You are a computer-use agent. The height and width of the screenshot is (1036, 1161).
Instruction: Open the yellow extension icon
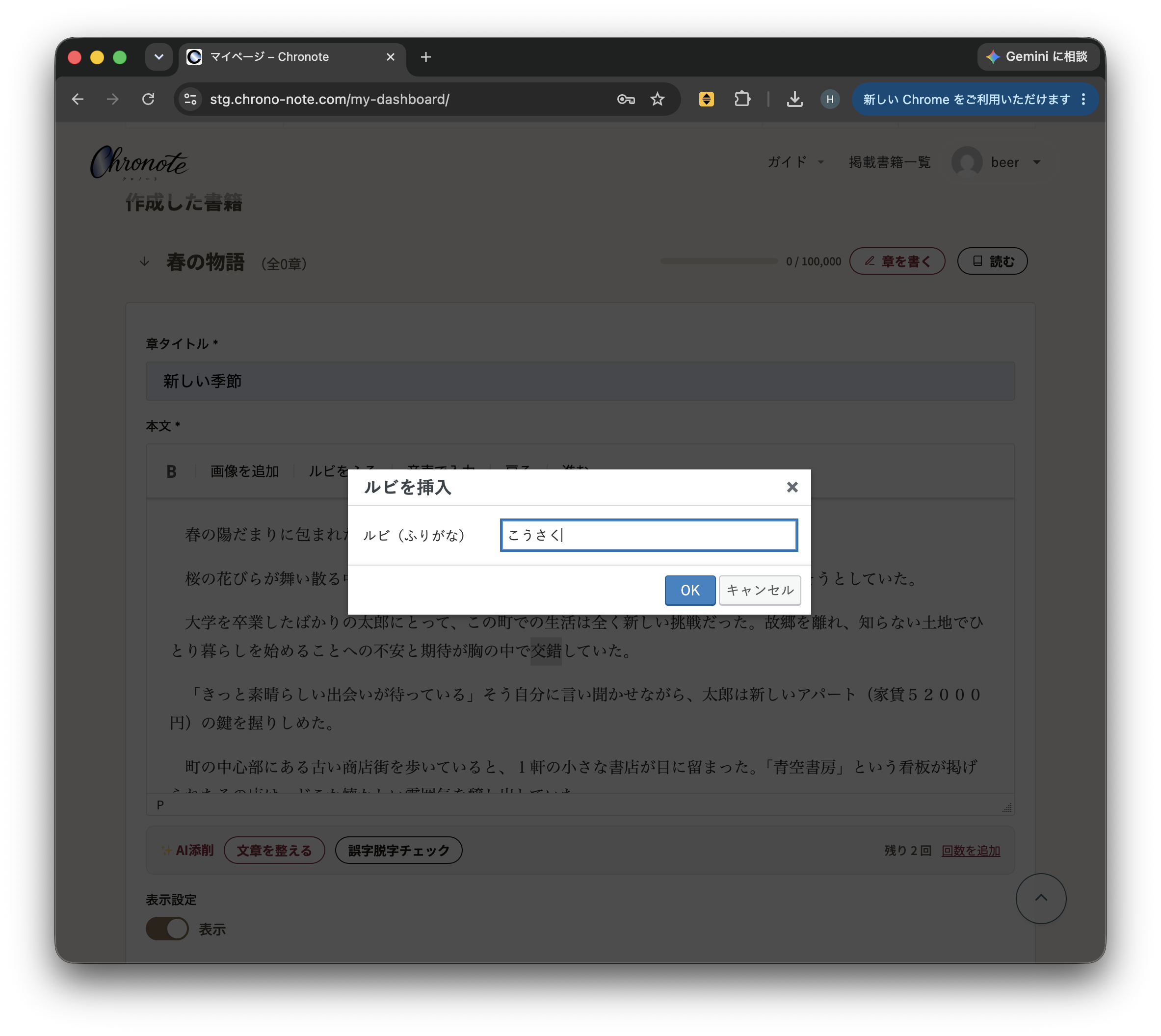coord(706,100)
